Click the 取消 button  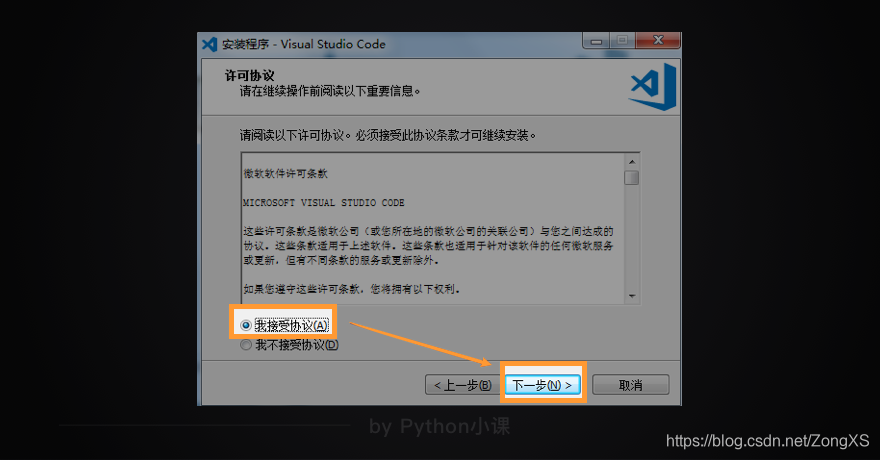(630, 385)
